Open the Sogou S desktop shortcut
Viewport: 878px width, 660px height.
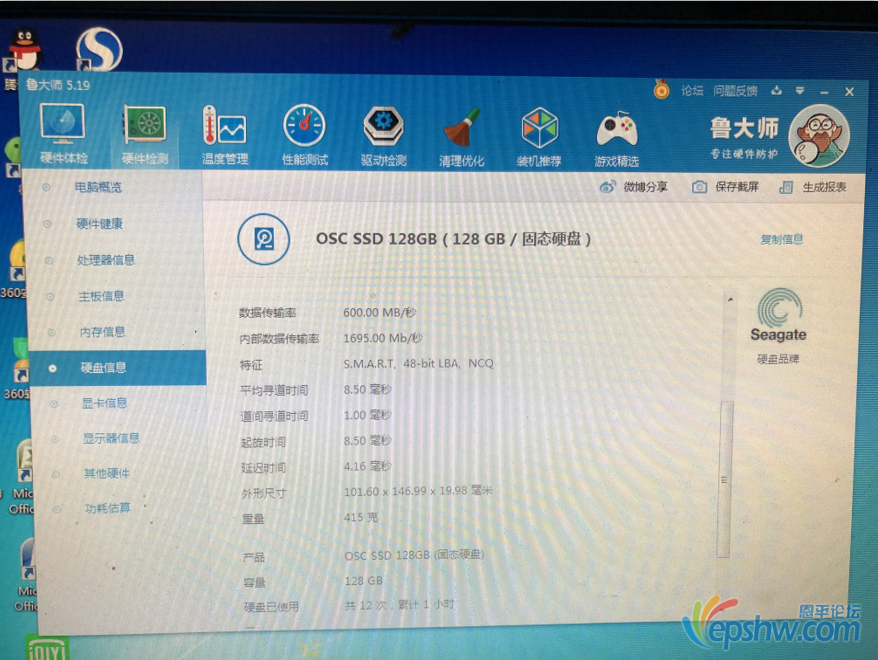pos(99,50)
